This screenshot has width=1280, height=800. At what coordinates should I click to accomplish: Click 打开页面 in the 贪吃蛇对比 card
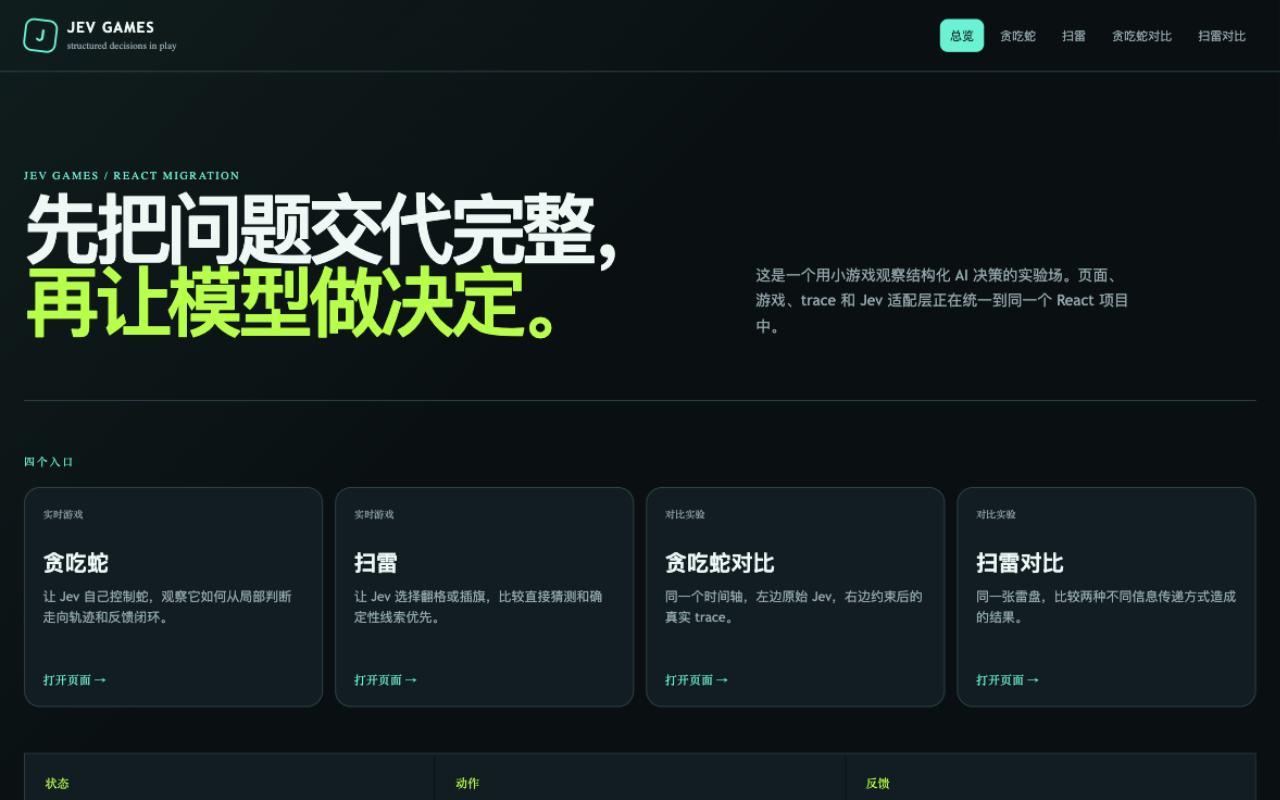point(697,680)
